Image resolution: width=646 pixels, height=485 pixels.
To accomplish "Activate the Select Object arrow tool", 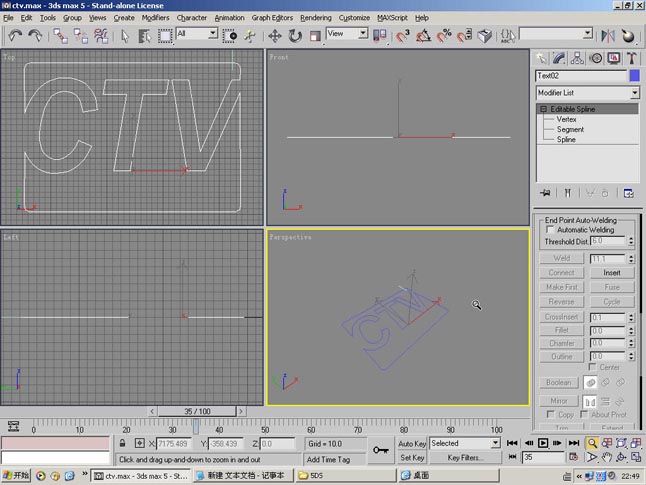I will (x=125, y=36).
